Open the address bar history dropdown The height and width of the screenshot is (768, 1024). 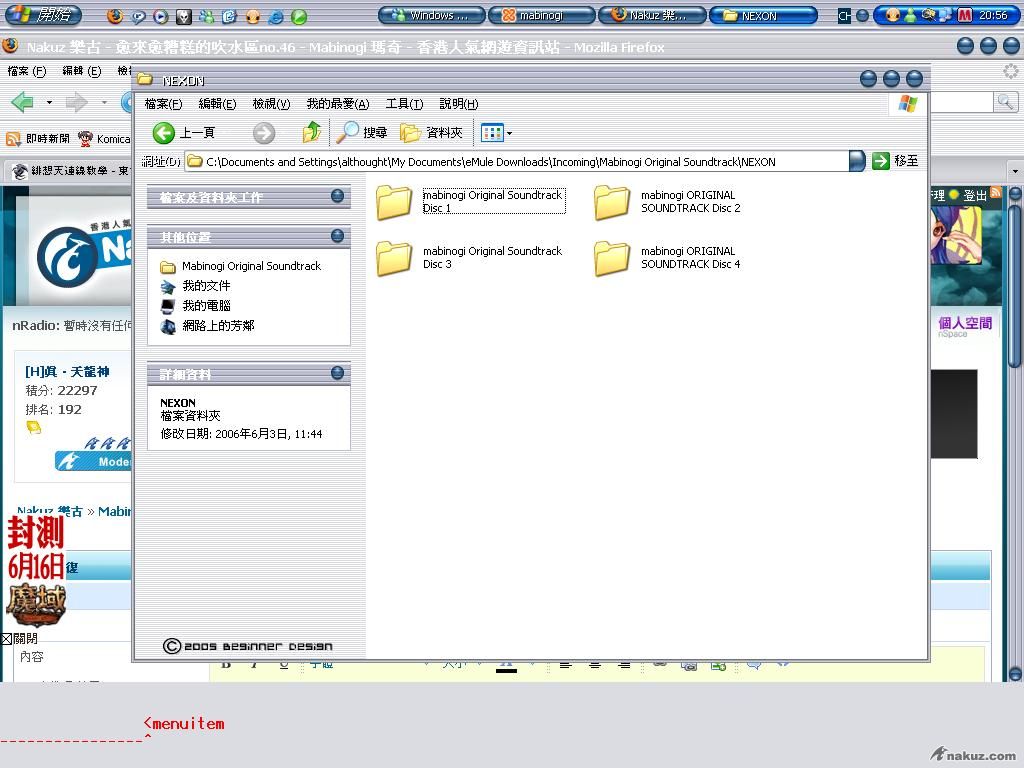click(857, 161)
